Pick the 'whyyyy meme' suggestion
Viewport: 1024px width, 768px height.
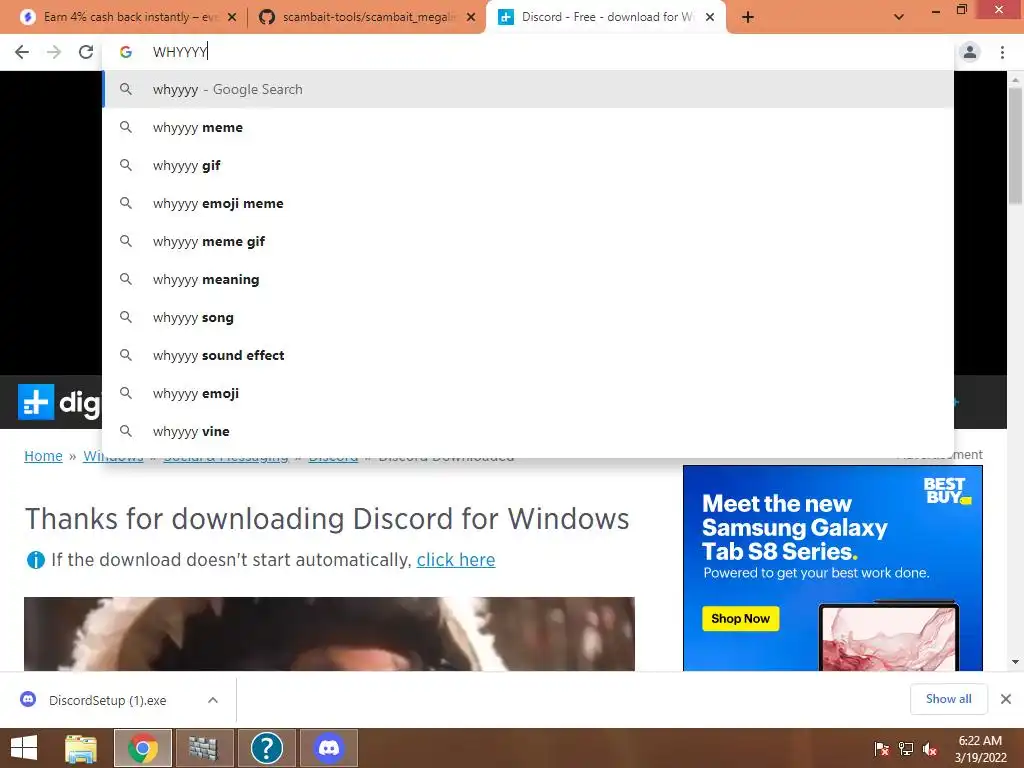pos(528,127)
